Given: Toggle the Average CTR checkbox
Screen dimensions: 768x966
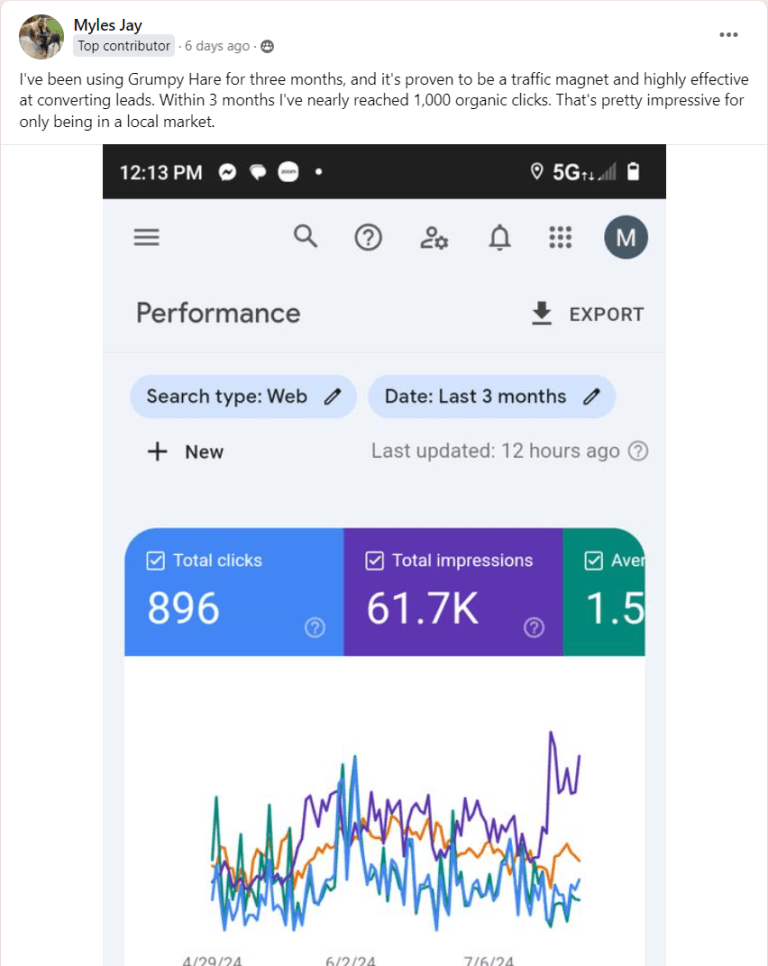Looking at the screenshot, I should [x=593, y=561].
